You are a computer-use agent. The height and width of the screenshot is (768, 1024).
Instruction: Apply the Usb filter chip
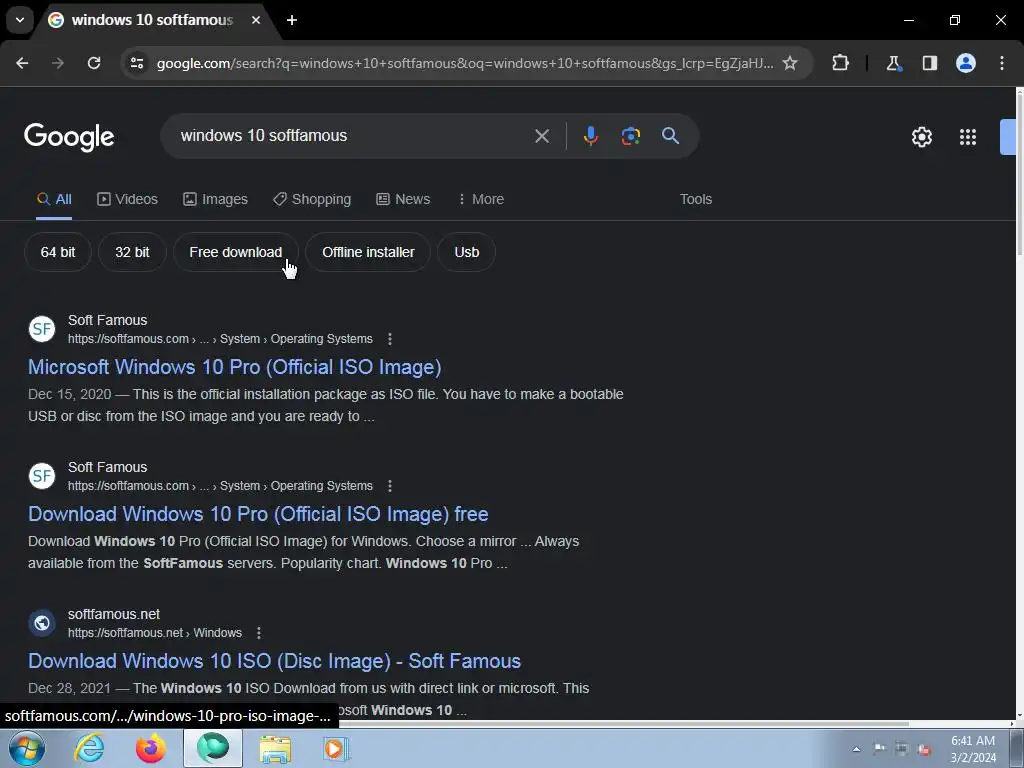[x=466, y=252]
